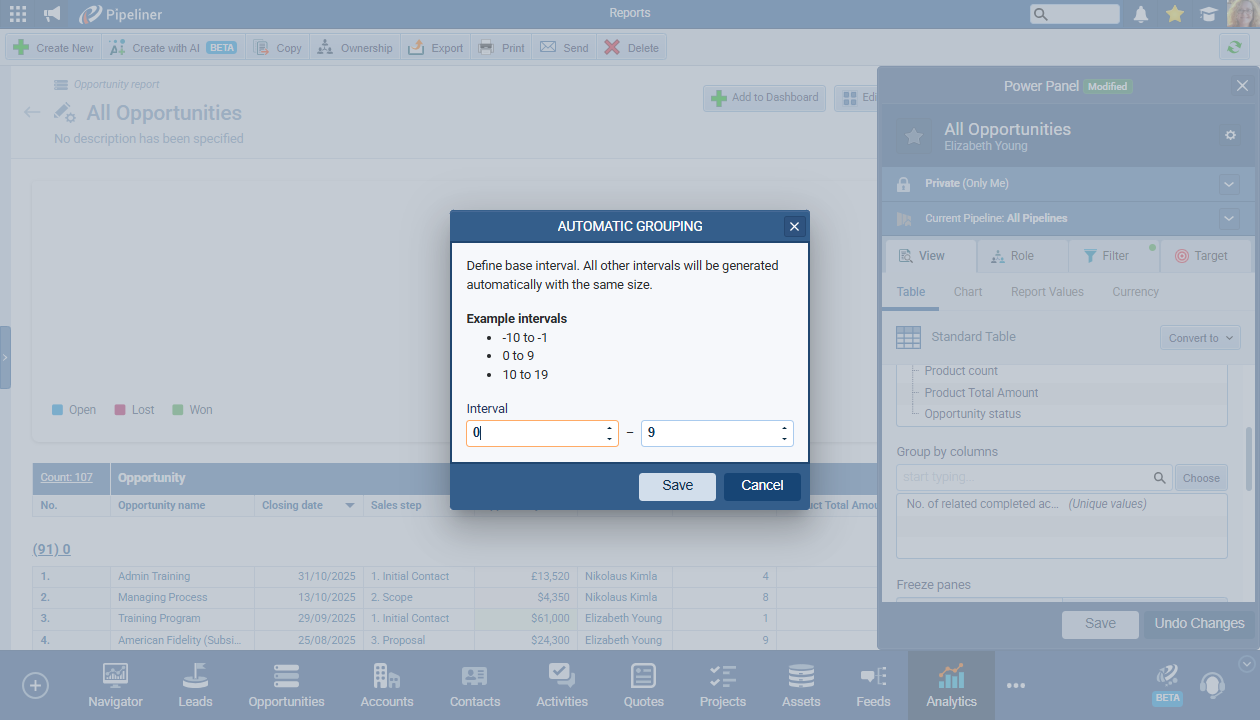Open Opportunities in bottom navigation
The width and height of the screenshot is (1260, 720).
286,686
